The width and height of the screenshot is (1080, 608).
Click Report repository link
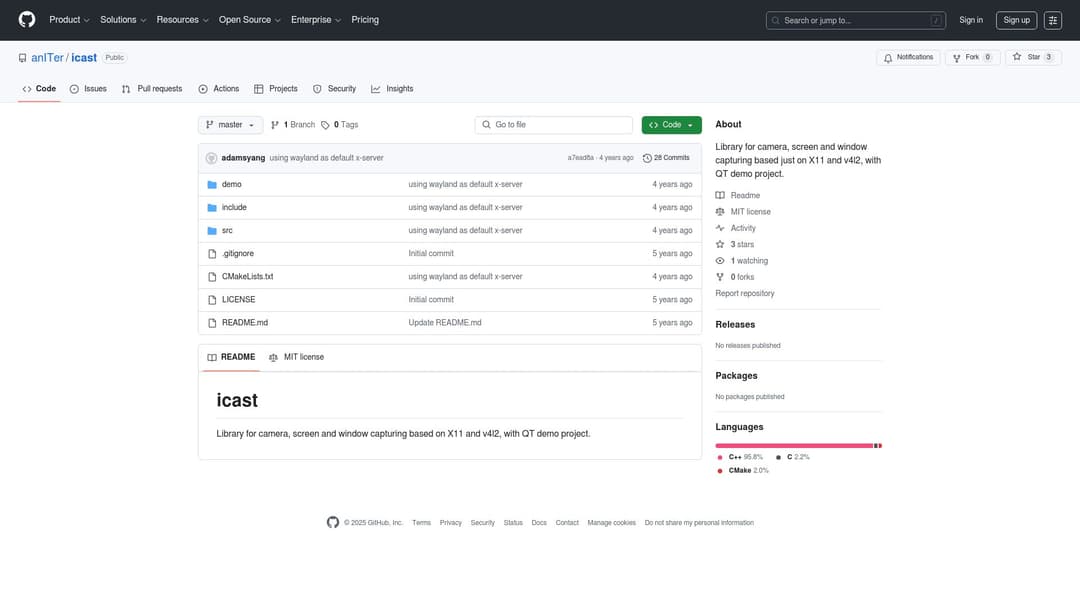(745, 293)
